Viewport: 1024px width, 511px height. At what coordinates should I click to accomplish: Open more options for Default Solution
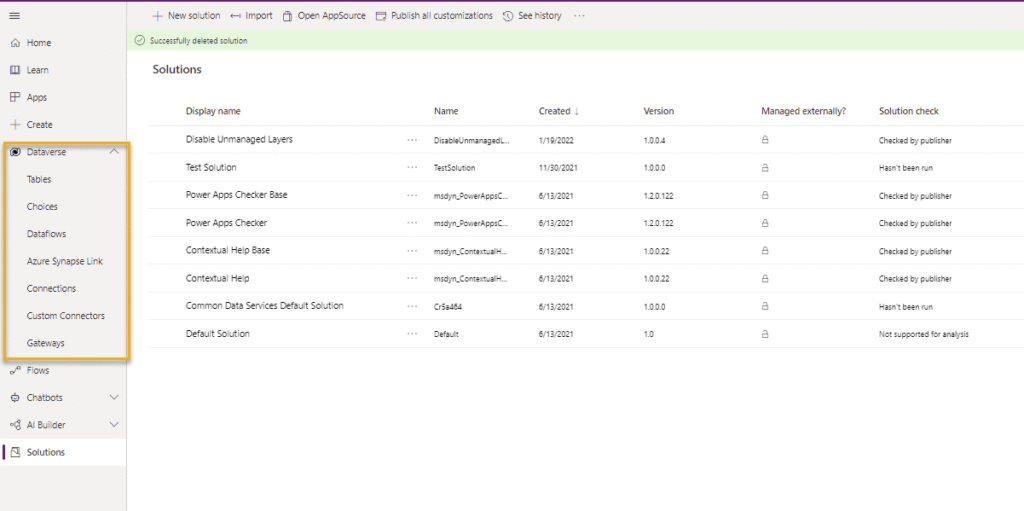412,334
